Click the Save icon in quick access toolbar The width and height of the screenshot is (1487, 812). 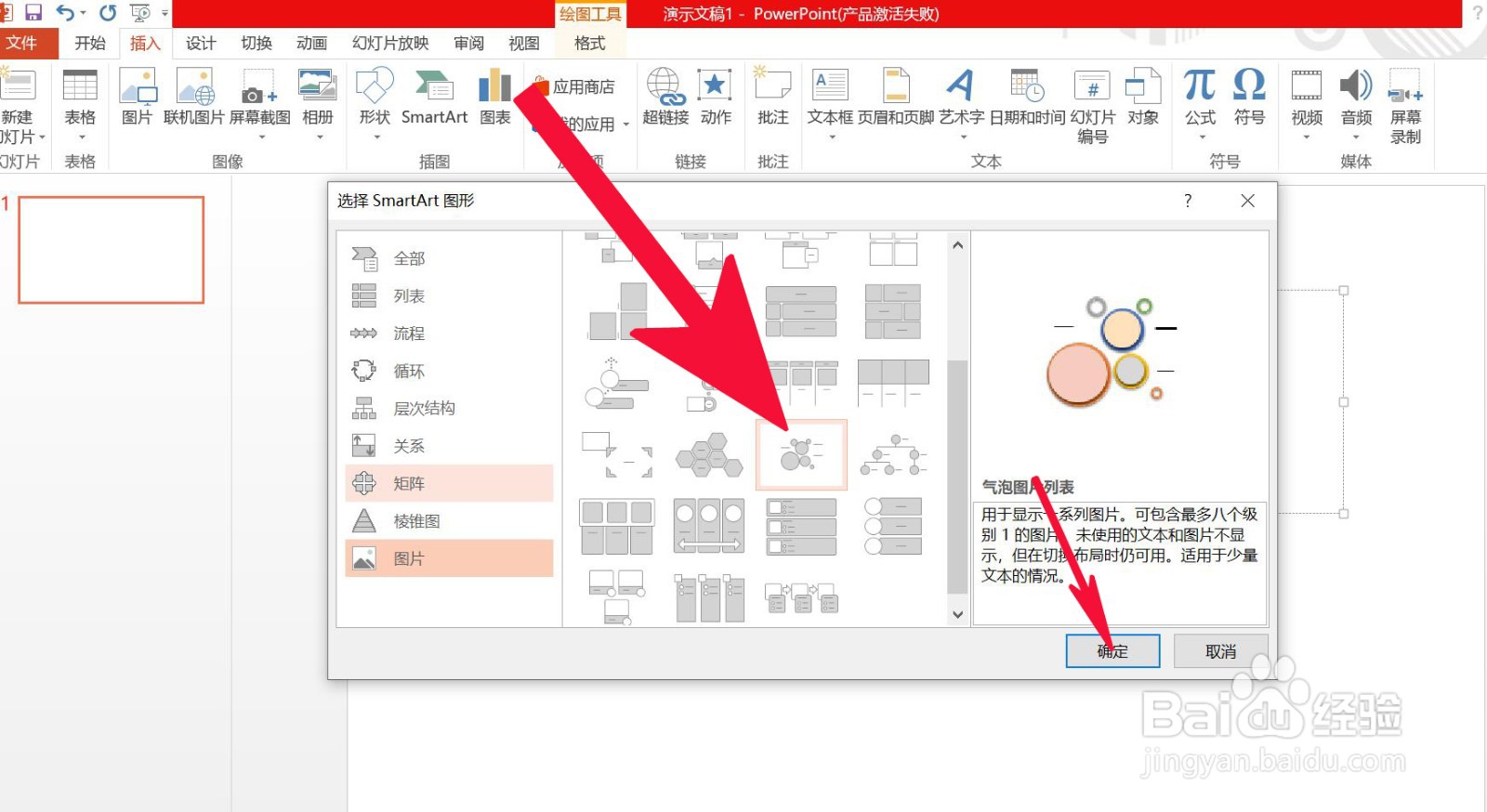click(33, 13)
